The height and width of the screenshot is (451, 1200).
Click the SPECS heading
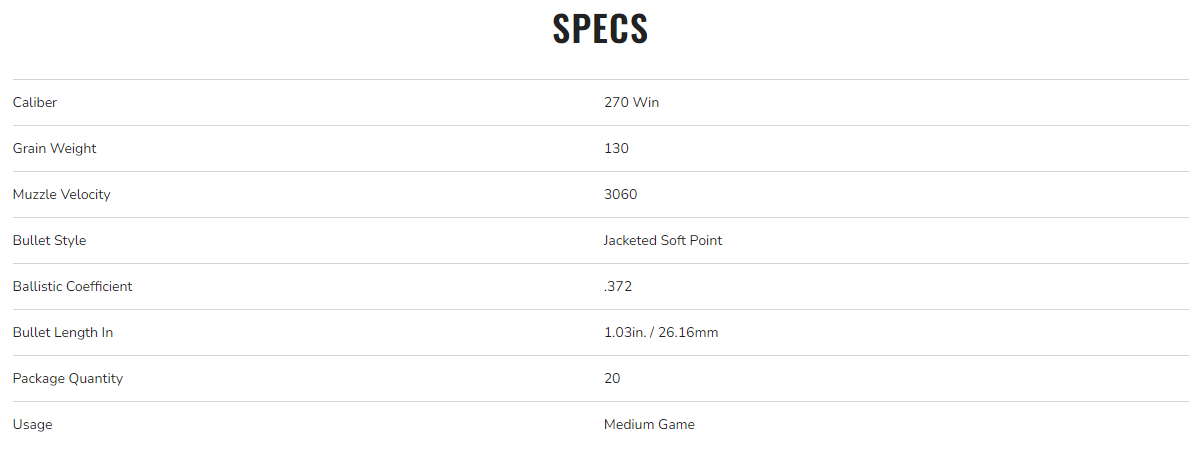pyautogui.click(x=600, y=29)
